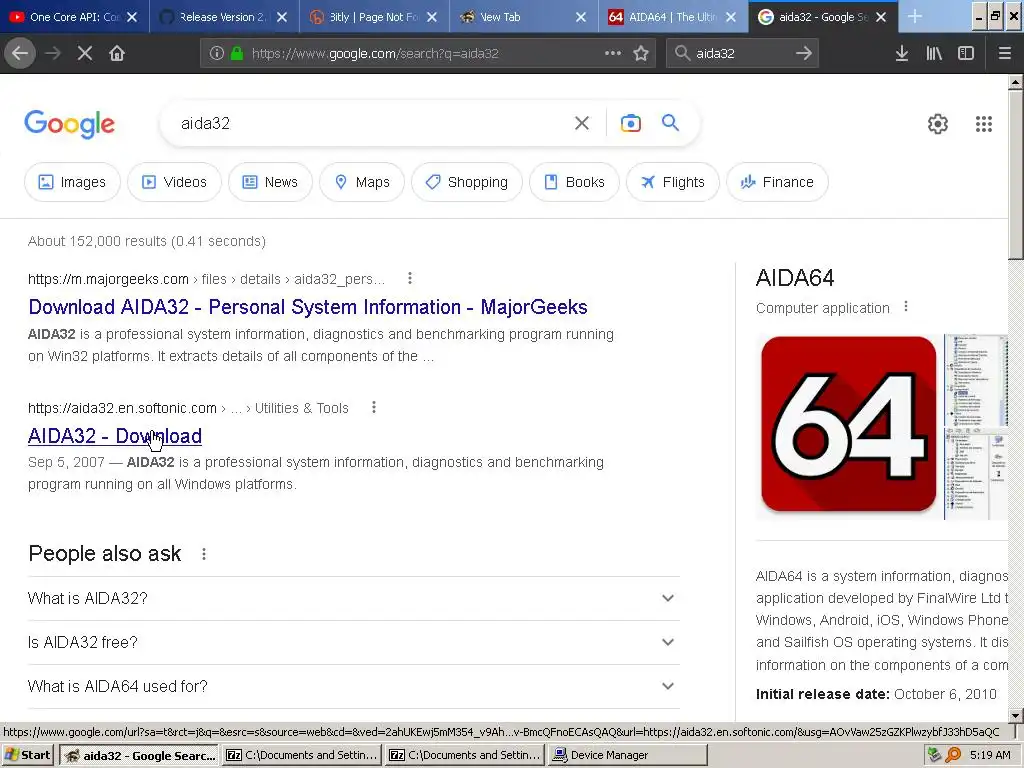Viewport: 1024px width, 768px height.
Task: Filter results by Images
Action: point(72,182)
